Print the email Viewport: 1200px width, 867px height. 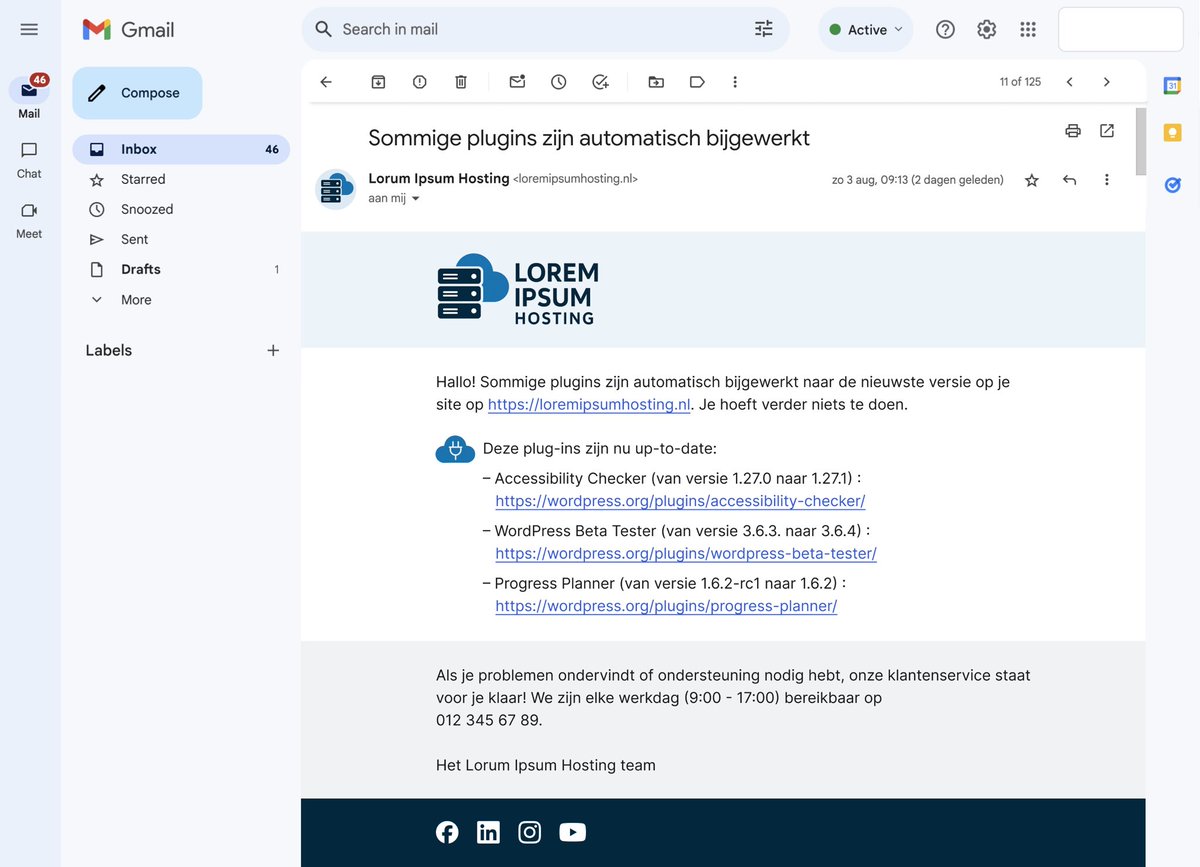coord(1072,131)
